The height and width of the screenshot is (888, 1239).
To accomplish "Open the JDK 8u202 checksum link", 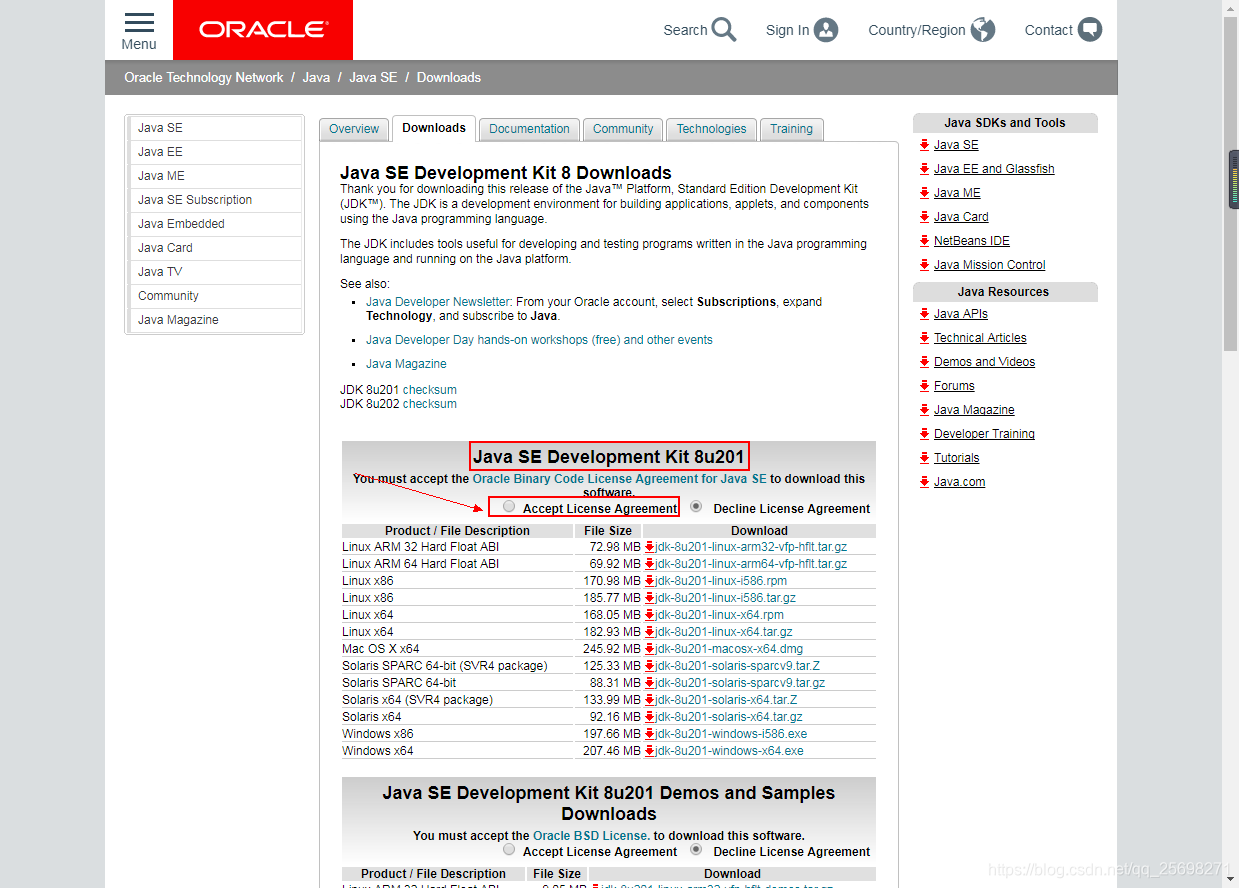I will pos(430,404).
